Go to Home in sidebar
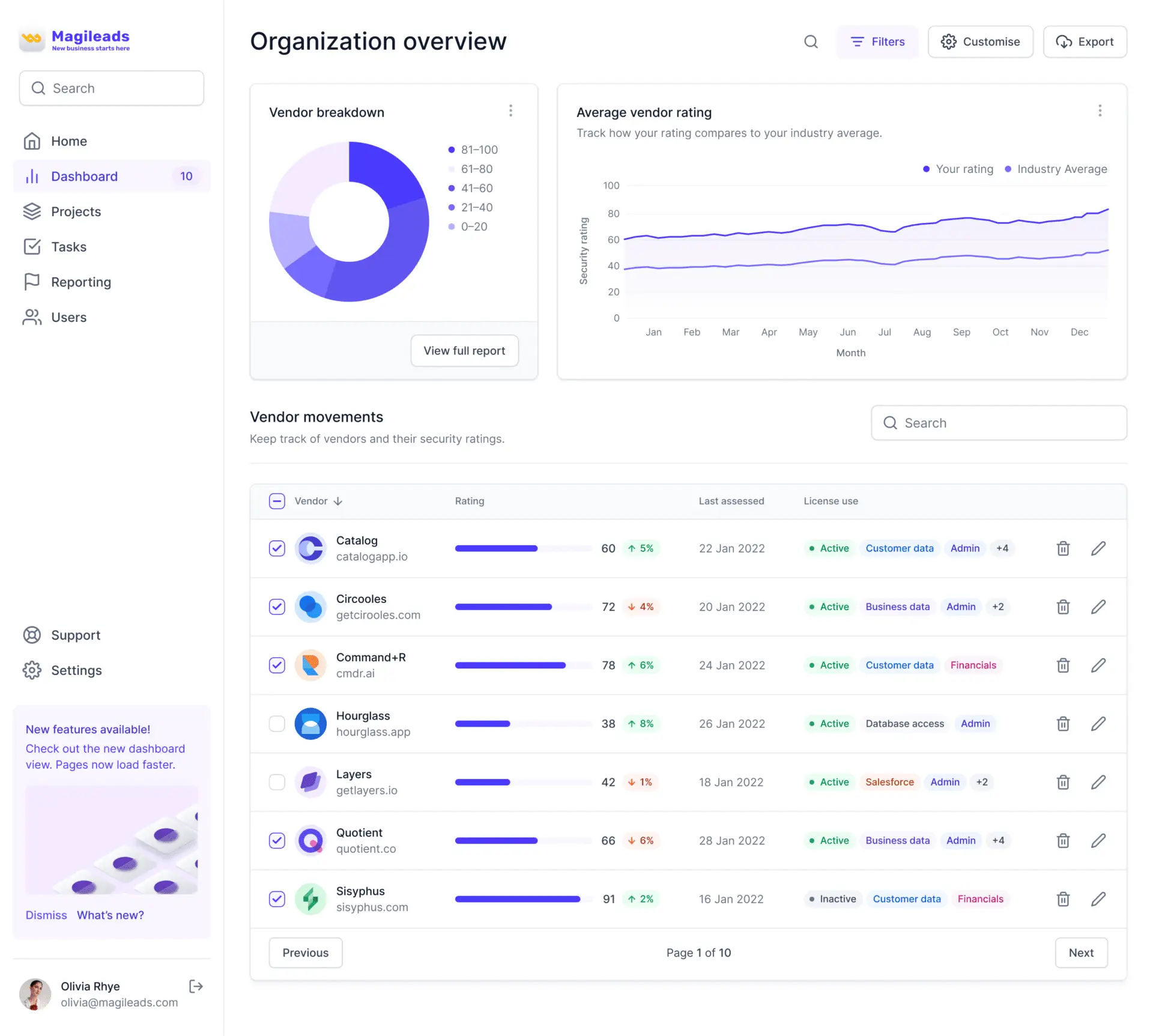Viewport: 1153px width, 1036px height. pos(112,141)
